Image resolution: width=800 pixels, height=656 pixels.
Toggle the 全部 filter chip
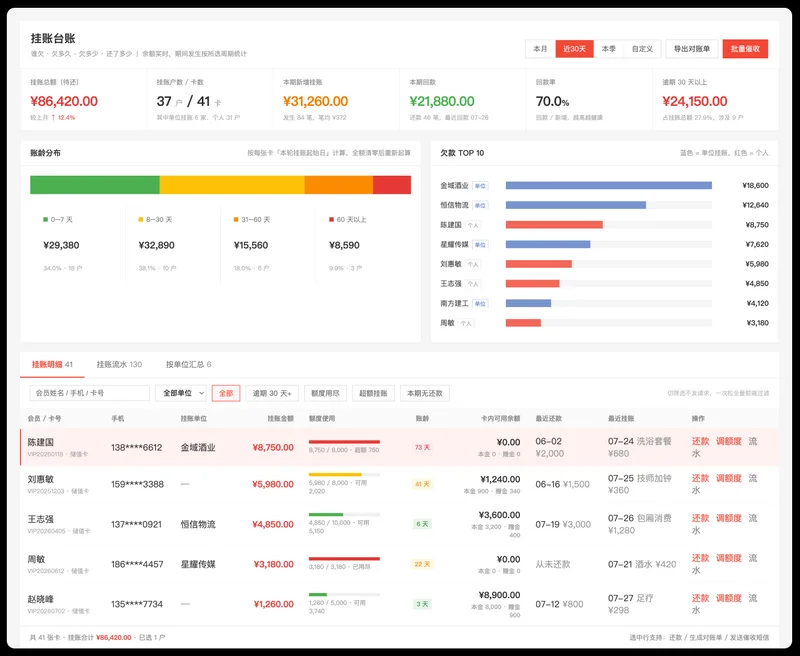(226, 393)
